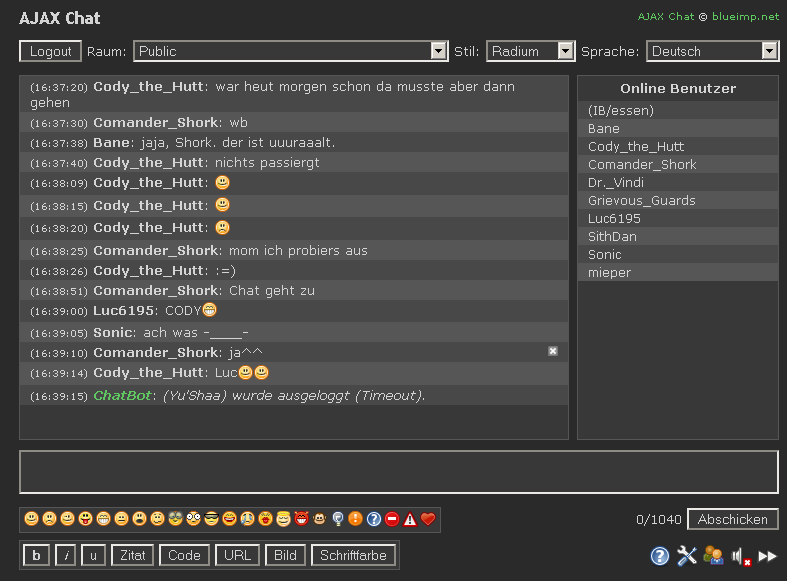This screenshot has width=787, height=581.
Task: Open the Raum dropdown showing Public
Action: pyautogui.click(x=291, y=51)
